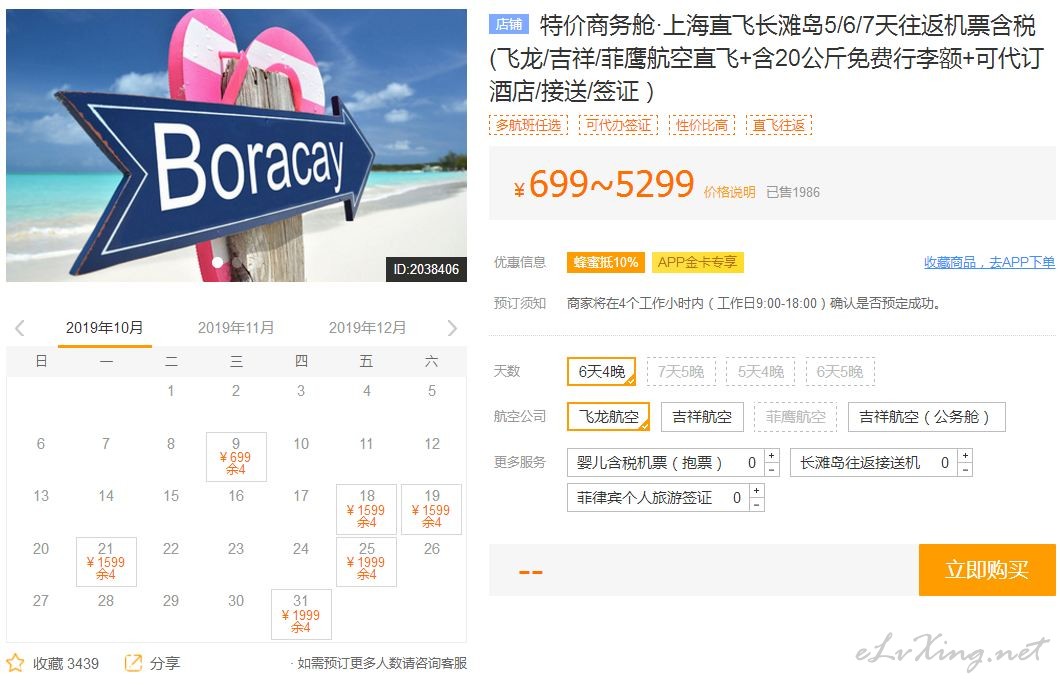Image resolution: width=1060 pixels, height=685 pixels.
Task: Decrease 婴儿含税机票 quantity
Action: [771, 469]
